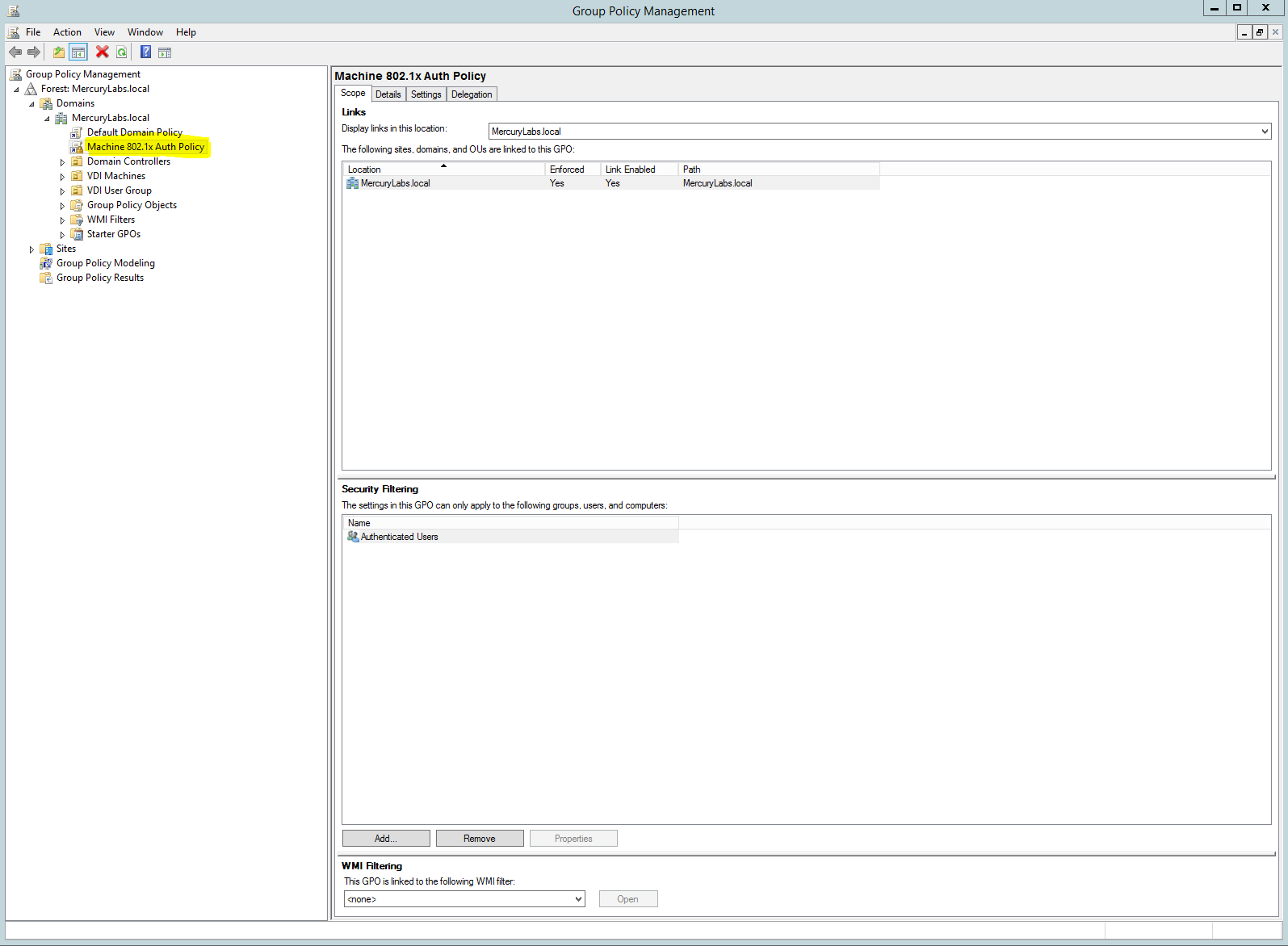Click the blue Help question mark icon

coord(145,52)
